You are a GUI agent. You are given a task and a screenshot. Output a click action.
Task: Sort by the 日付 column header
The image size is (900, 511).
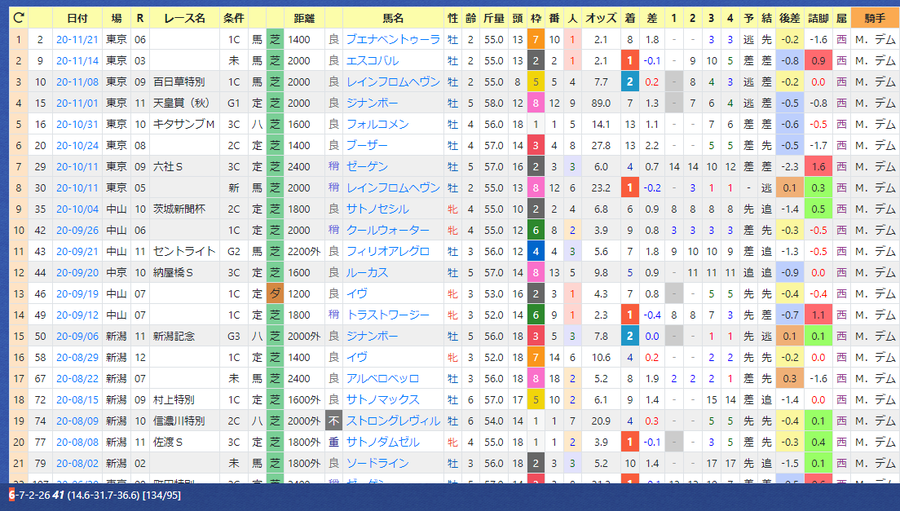pyautogui.click(x=77, y=18)
